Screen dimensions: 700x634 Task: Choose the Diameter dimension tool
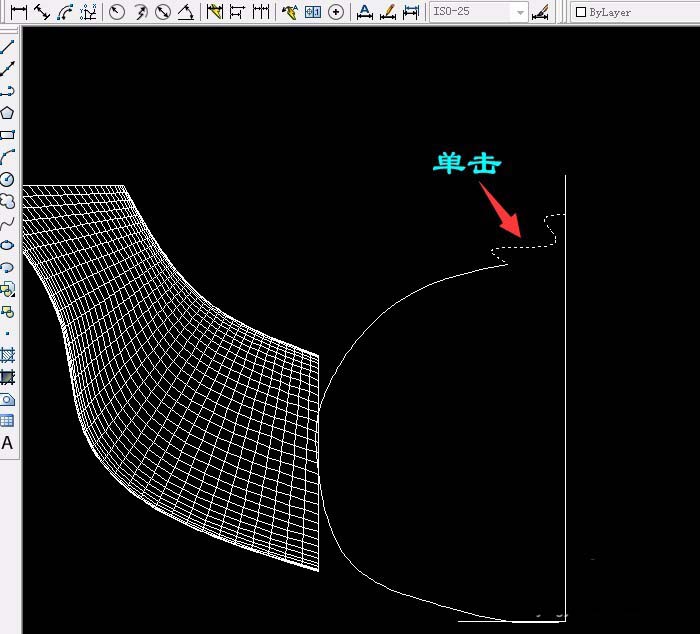pos(163,12)
